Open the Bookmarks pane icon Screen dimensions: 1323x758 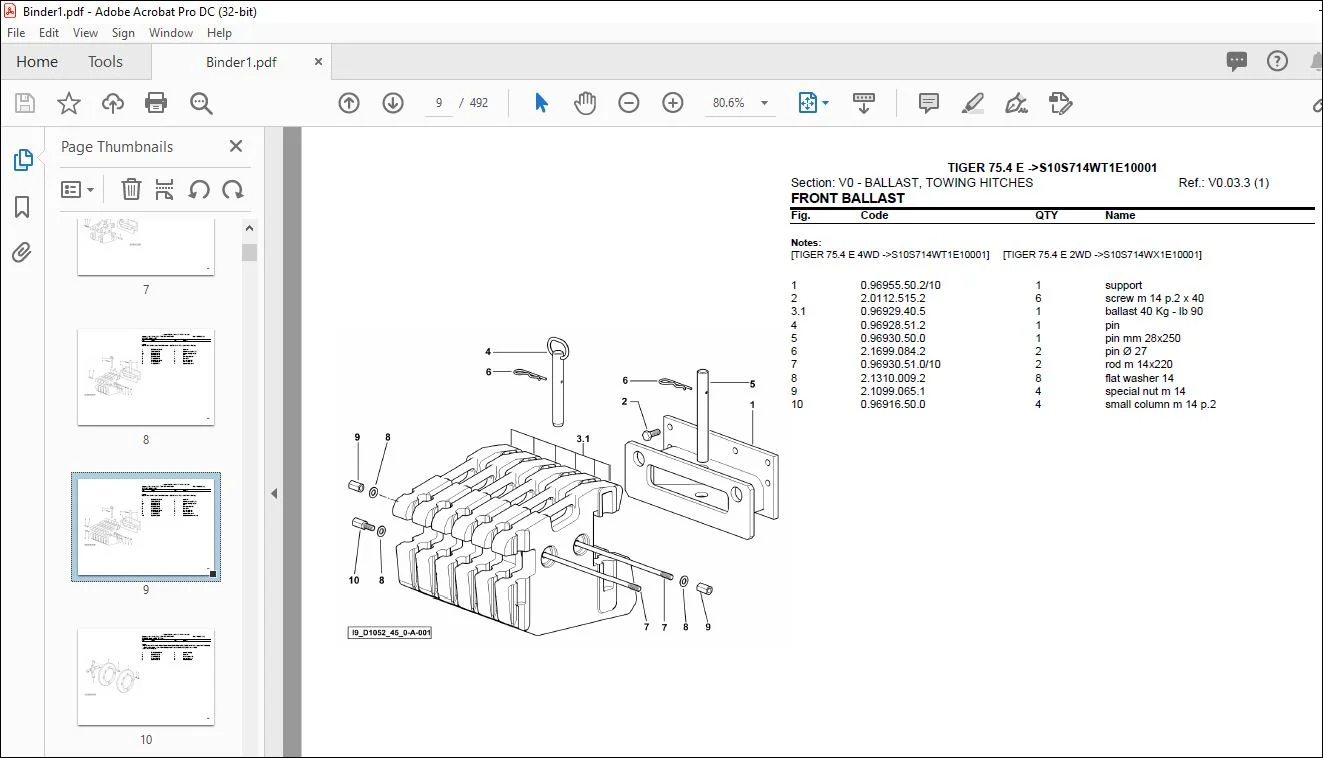tap(22, 207)
